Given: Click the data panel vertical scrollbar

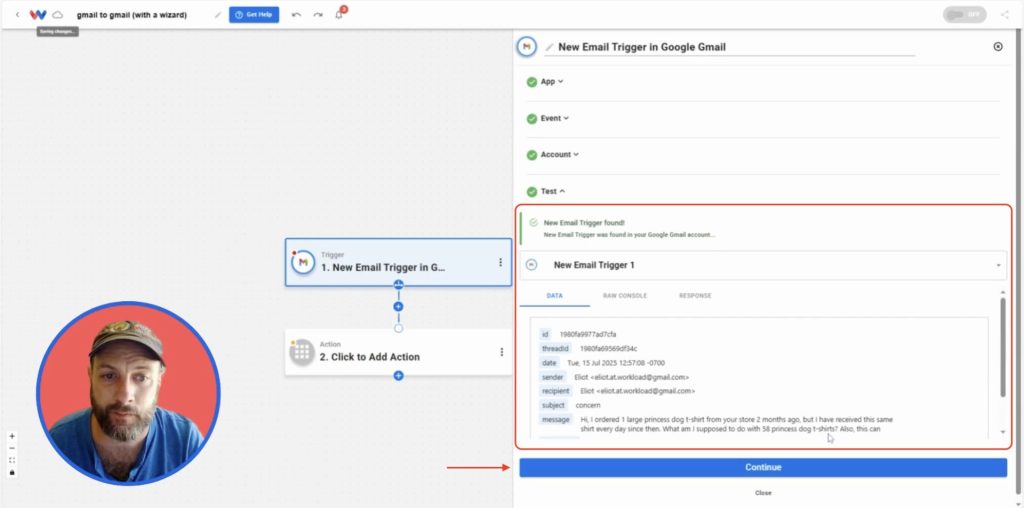Looking at the screenshot, I should (1003, 347).
